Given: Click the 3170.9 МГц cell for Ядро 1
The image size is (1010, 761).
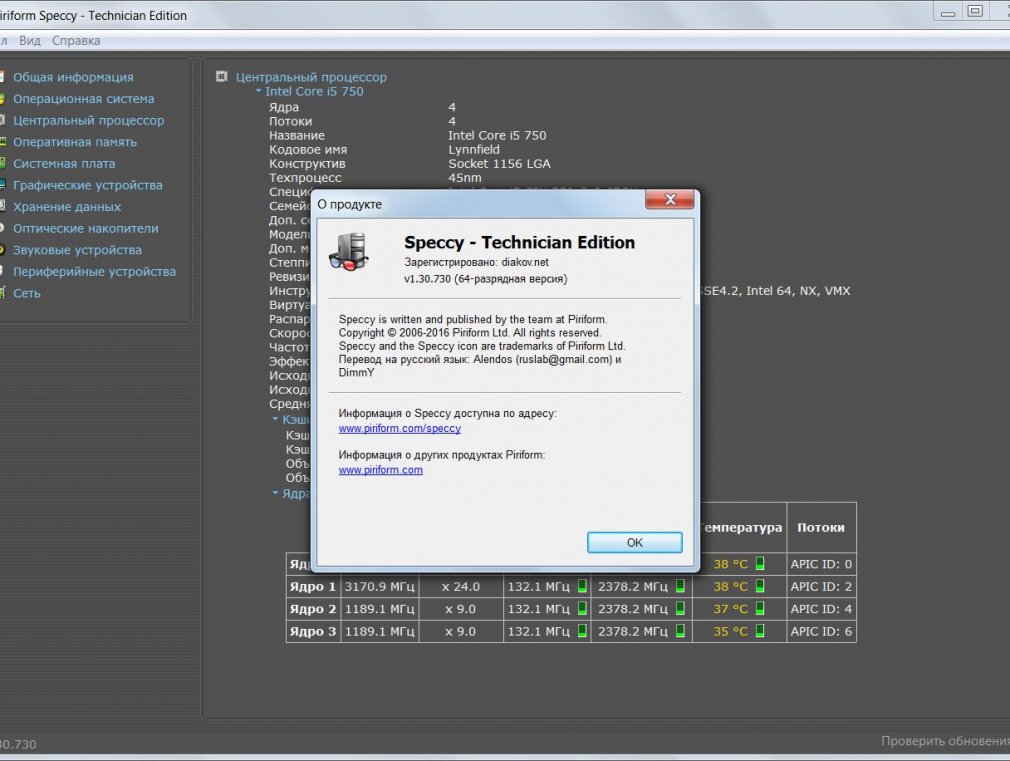Looking at the screenshot, I should point(379,586).
